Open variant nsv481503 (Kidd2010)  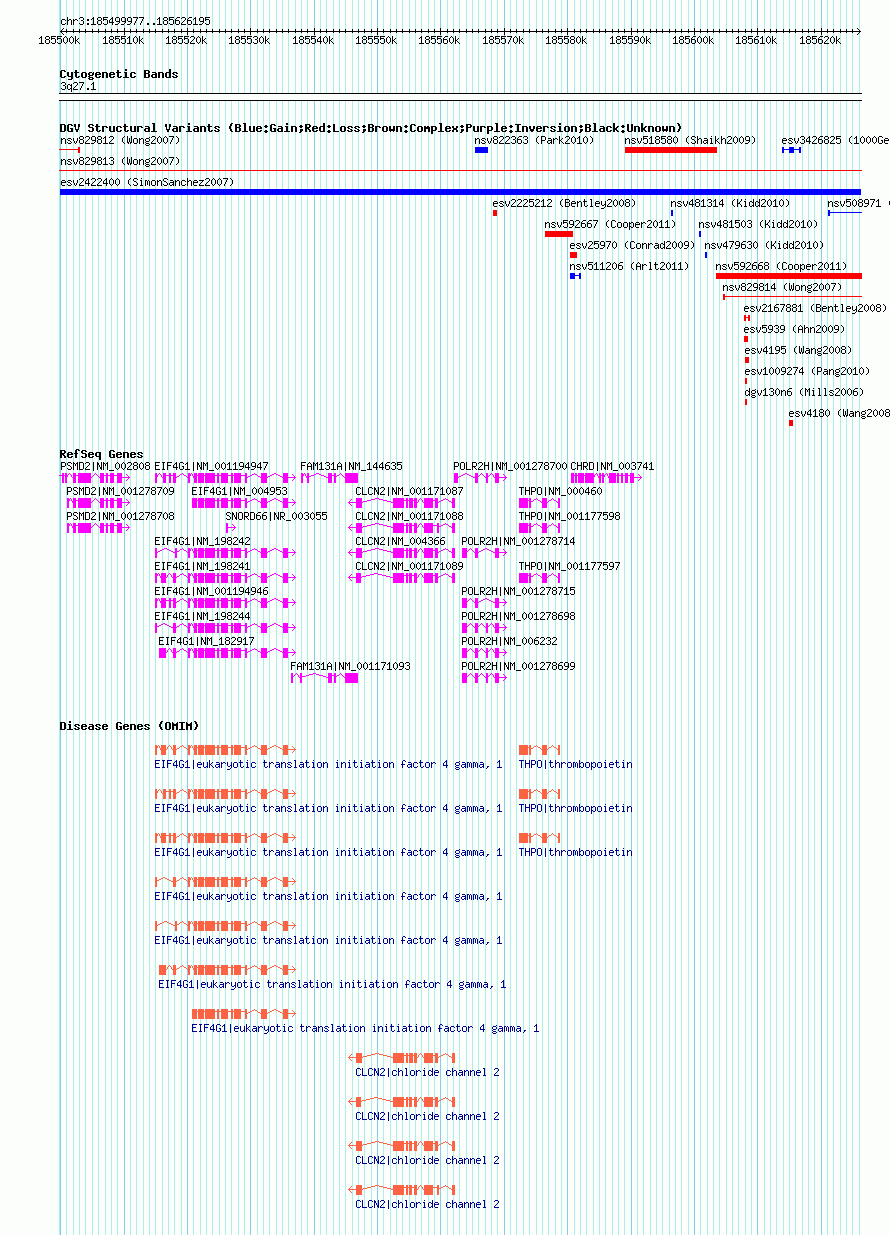tap(758, 225)
